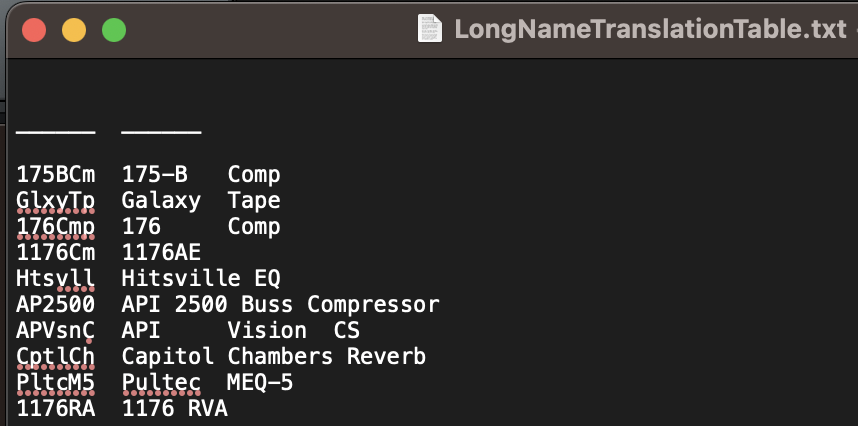The width and height of the screenshot is (858, 426).
Task: Click on 'Hitsville EQ' text
Action: 201,278
